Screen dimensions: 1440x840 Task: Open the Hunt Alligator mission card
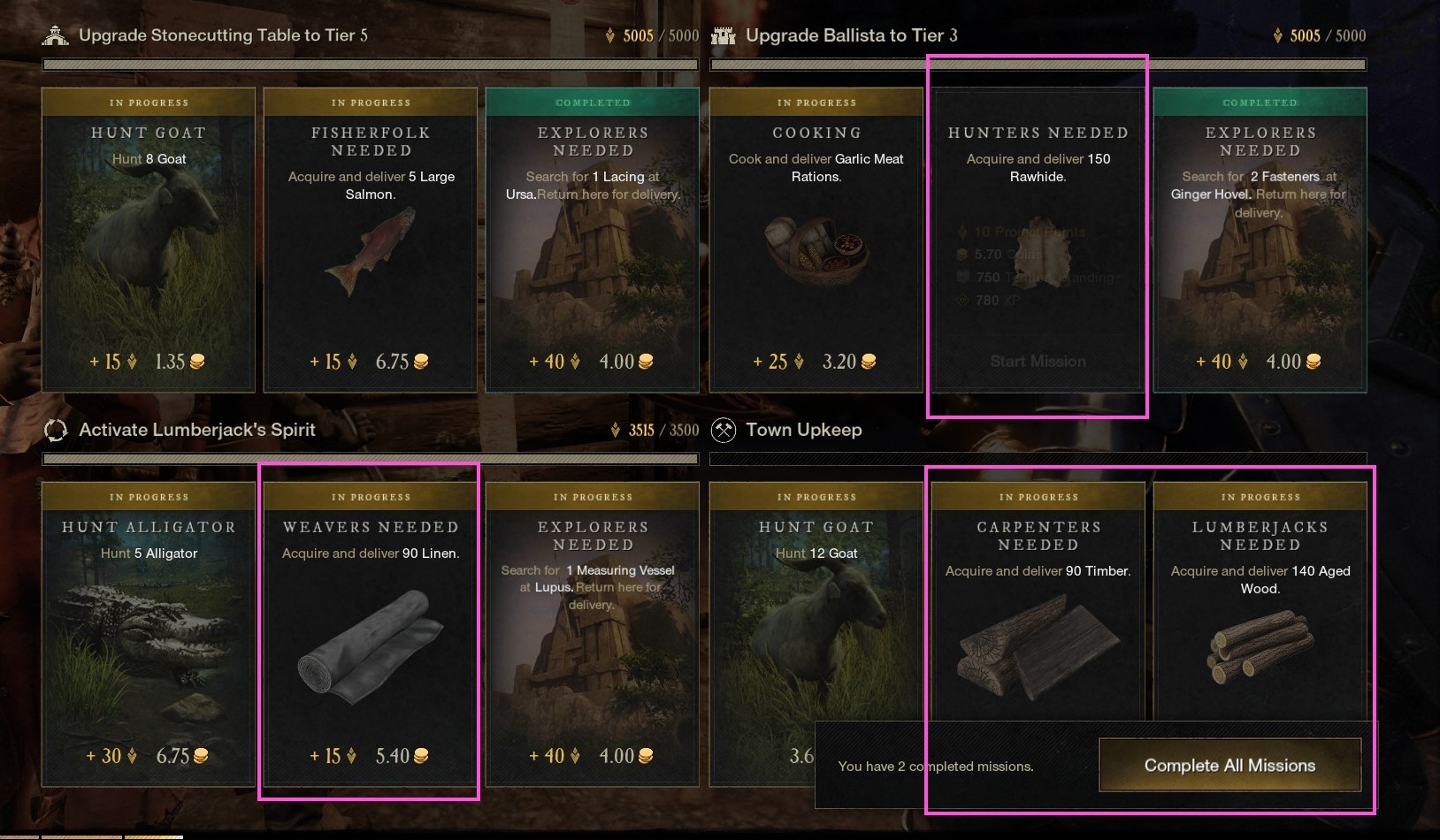click(x=149, y=634)
